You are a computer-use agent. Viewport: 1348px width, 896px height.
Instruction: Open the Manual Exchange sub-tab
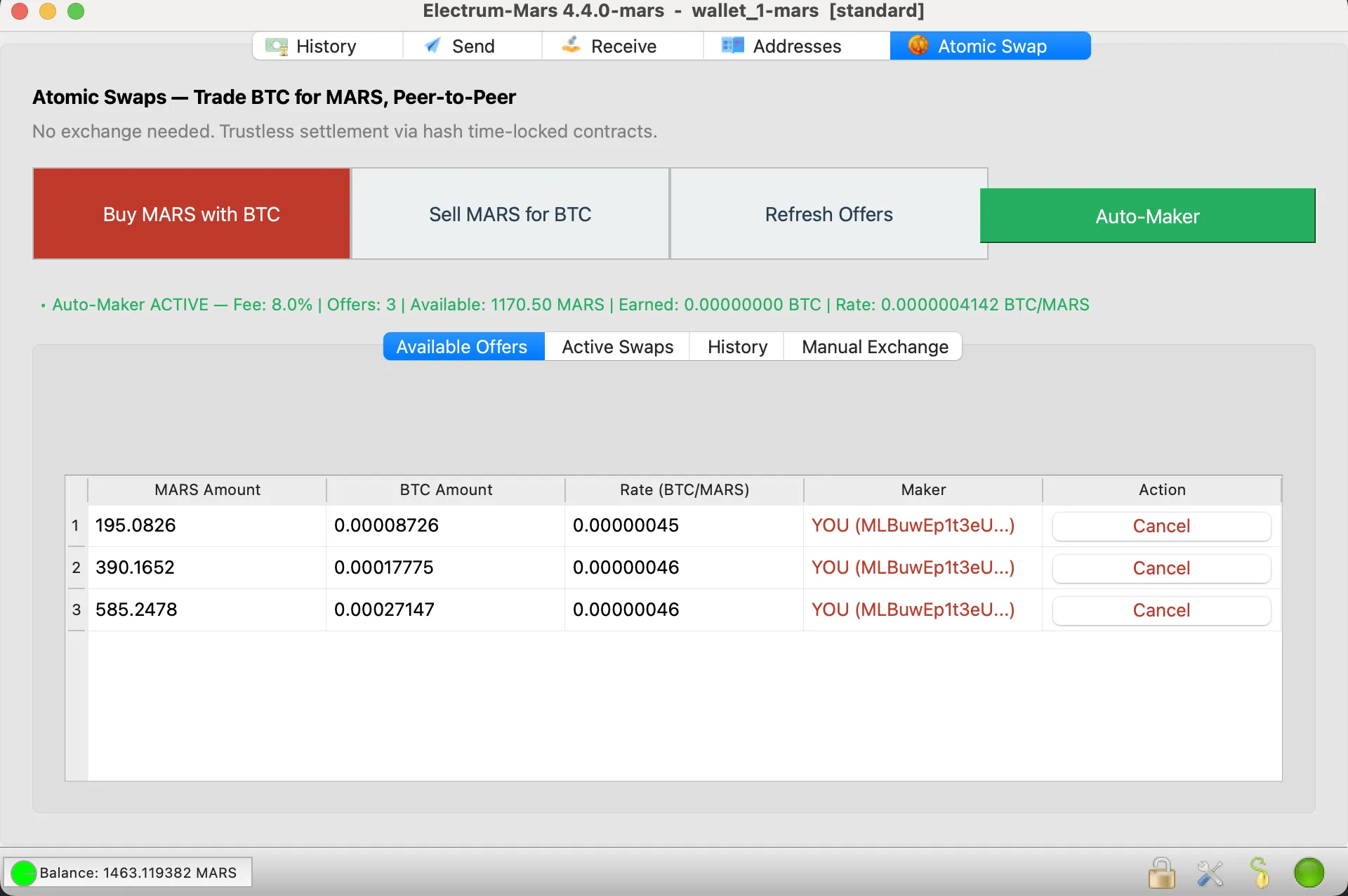(874, 347)
